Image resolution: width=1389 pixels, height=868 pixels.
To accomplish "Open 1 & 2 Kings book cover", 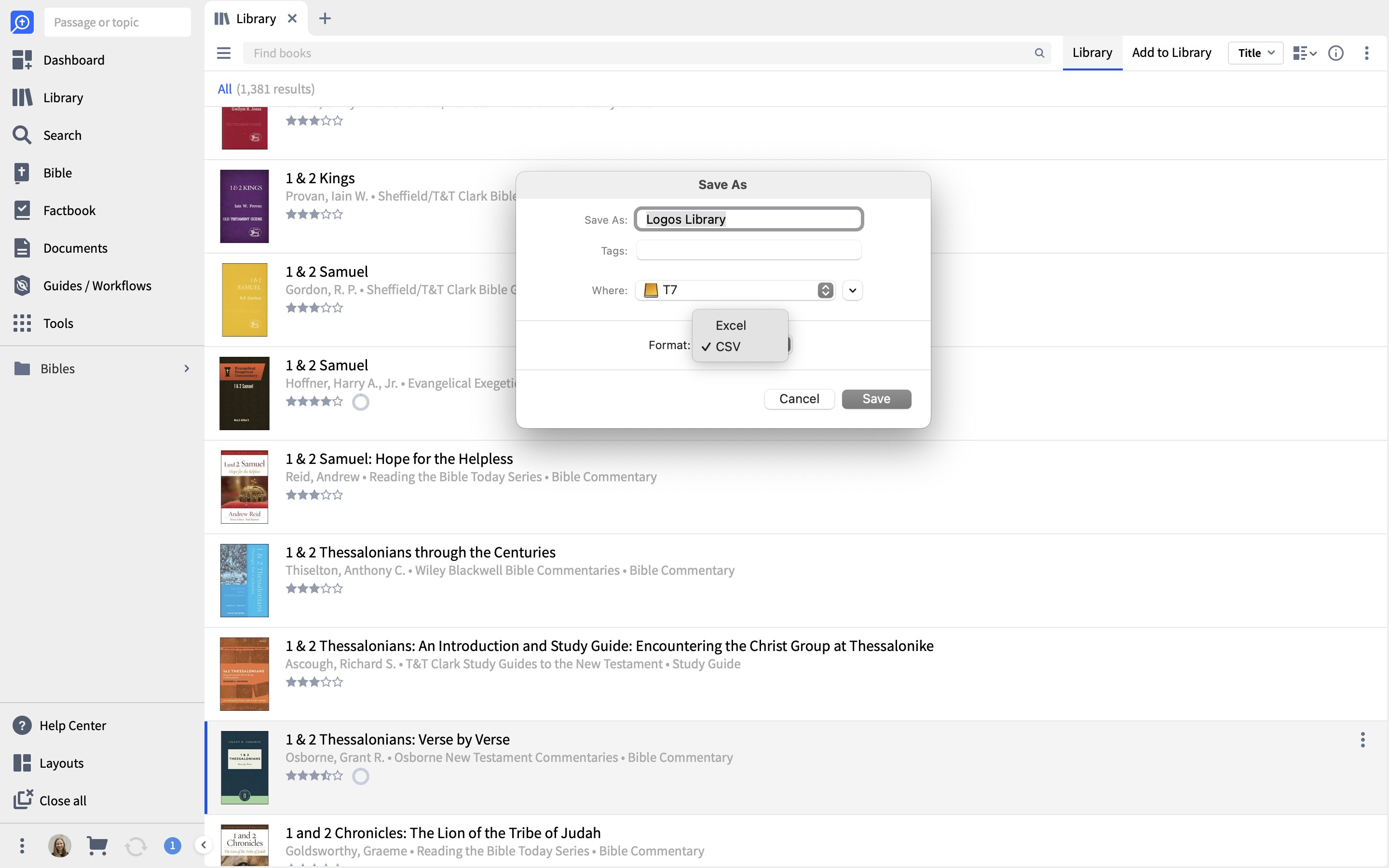I will click(x=245, y=206).
